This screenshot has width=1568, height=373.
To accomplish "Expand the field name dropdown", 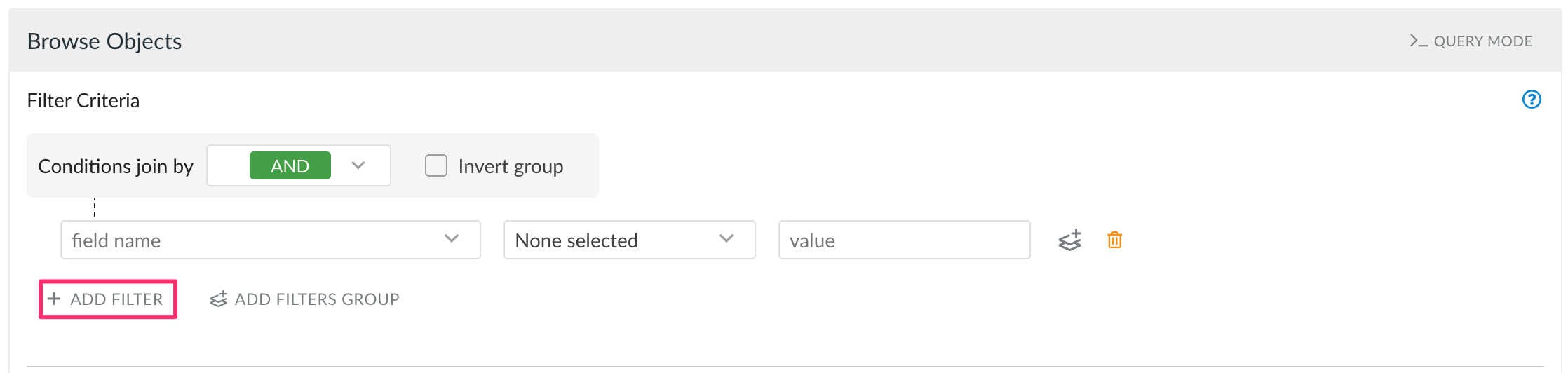I will tap(271, 240).
